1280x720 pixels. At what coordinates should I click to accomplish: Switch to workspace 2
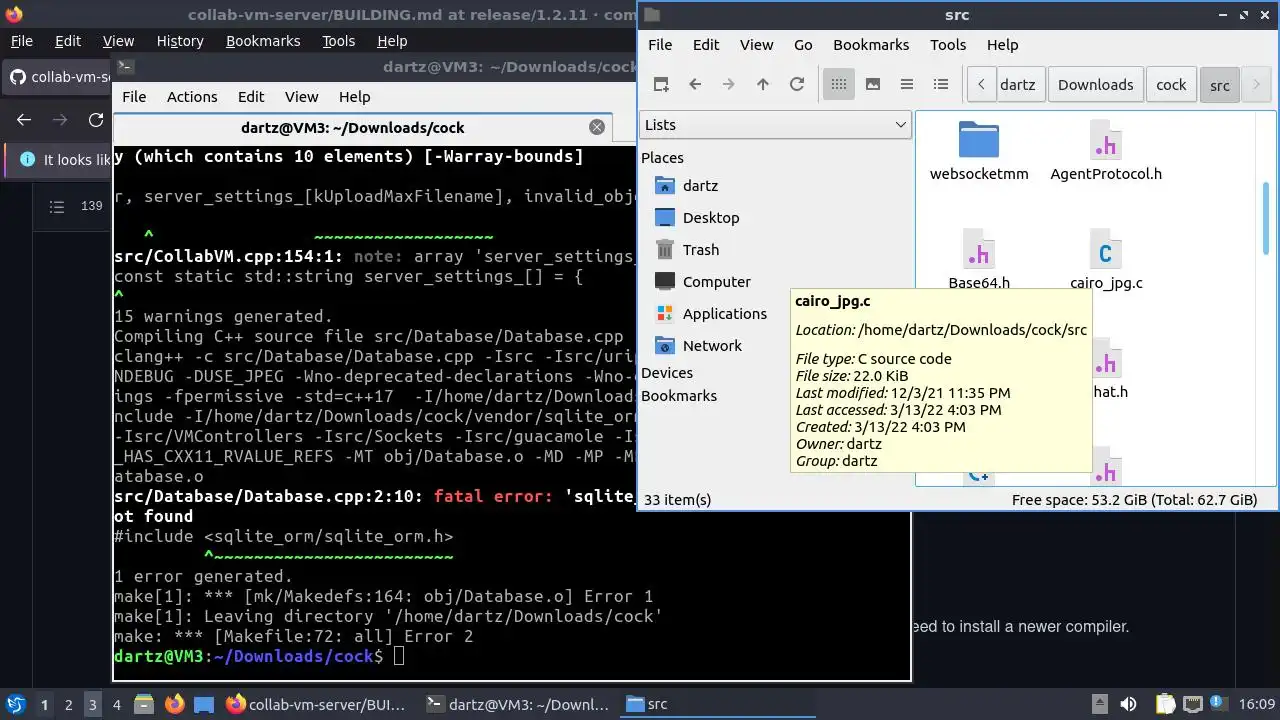(68, 704)
